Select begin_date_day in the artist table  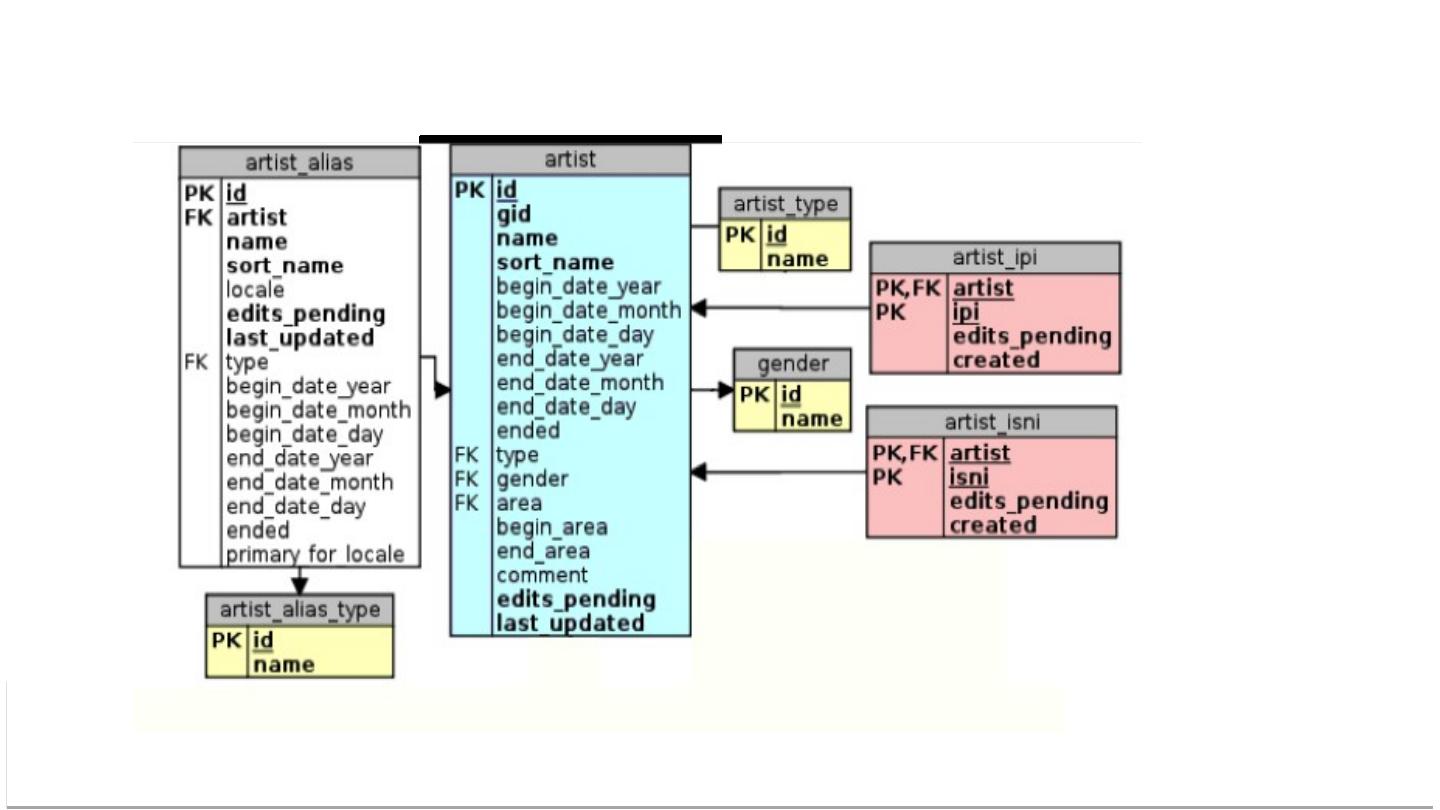coord(574,334)
